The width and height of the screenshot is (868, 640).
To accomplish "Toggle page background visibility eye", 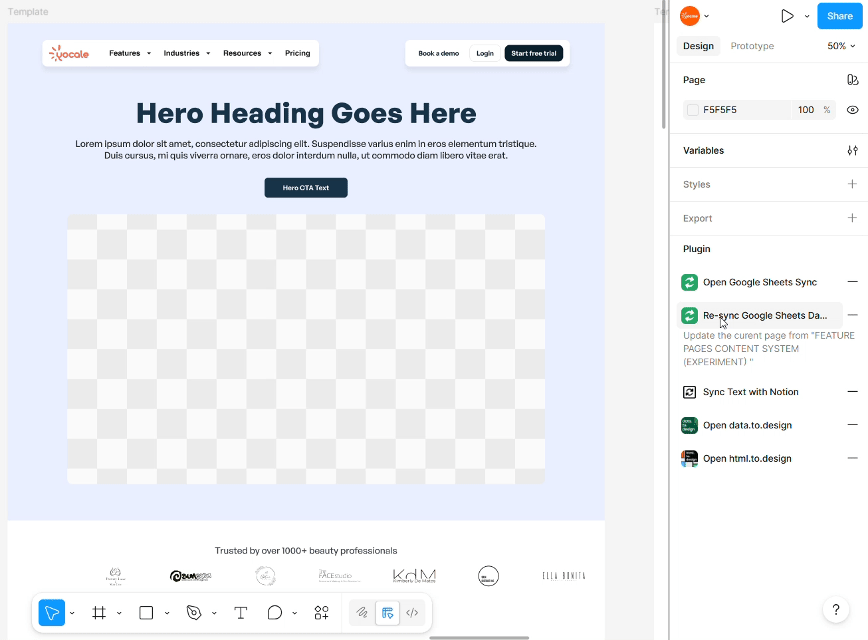I will pyautogui.click(x=852, y=110).
